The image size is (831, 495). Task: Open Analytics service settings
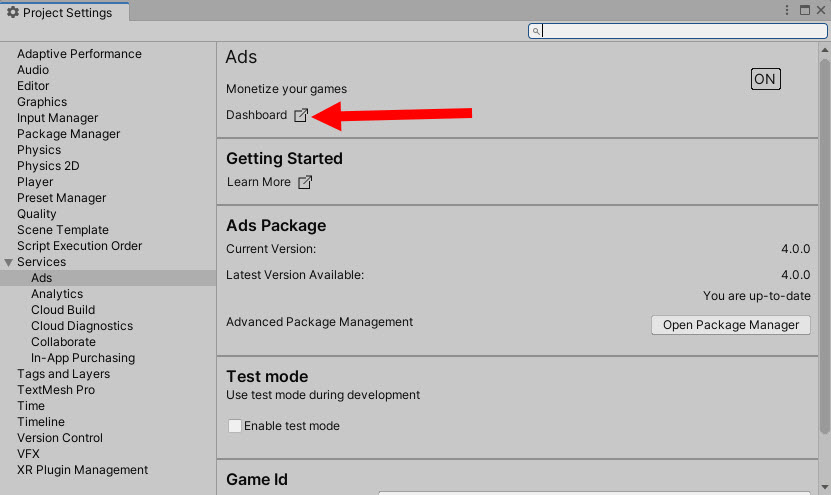coord(57,294)
